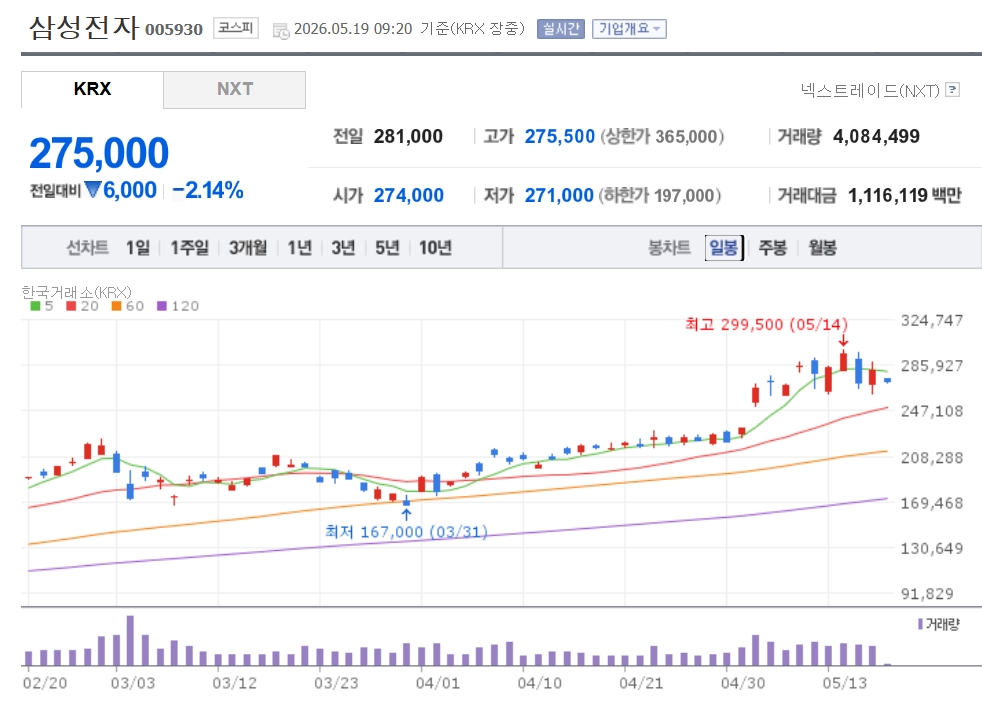Select the 일봉 daily candle option
982x712 pixels.
(724, 247)
